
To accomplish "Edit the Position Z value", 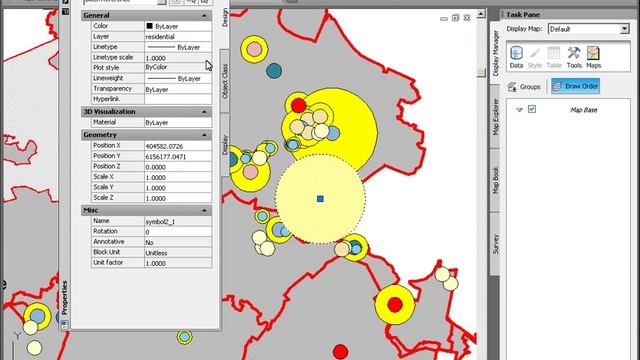I will (178, 167).
